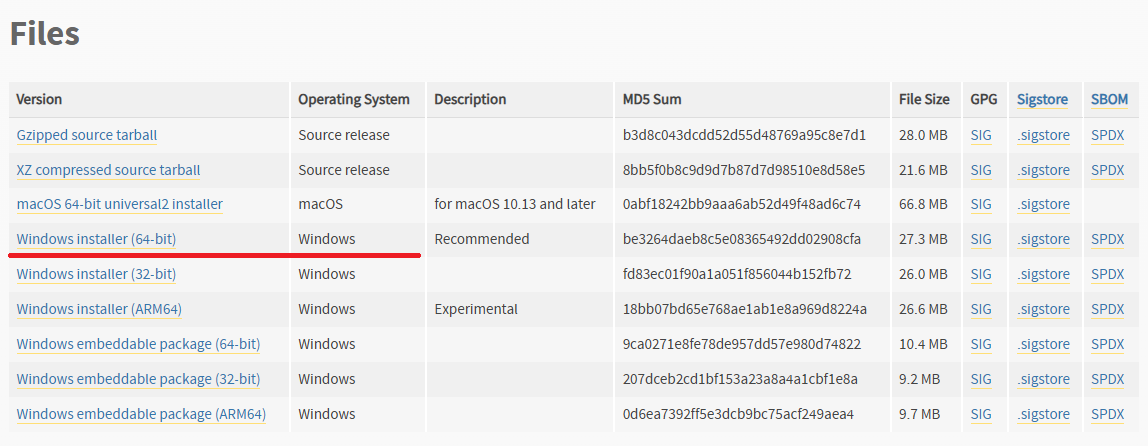Download Windows installer (64-bit)

click(x=96, y=239)
